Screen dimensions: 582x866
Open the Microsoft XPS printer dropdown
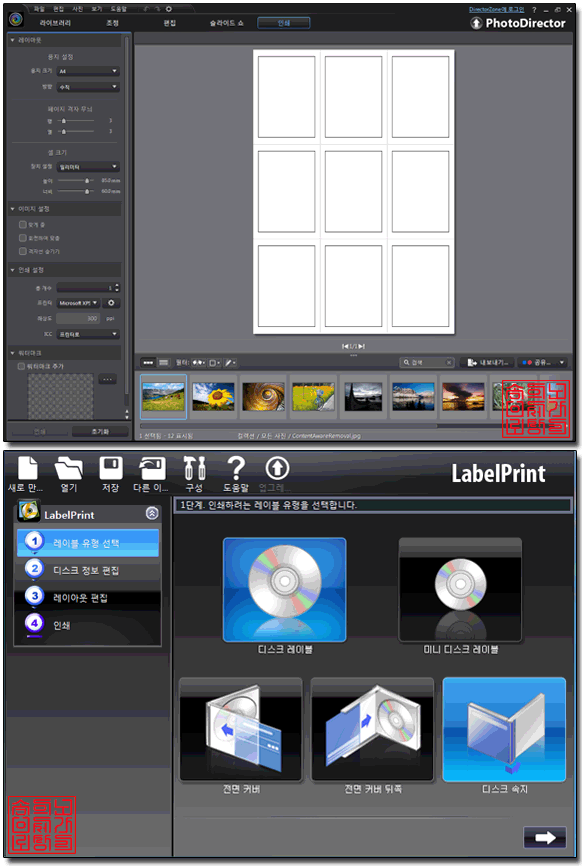[78, 303]
